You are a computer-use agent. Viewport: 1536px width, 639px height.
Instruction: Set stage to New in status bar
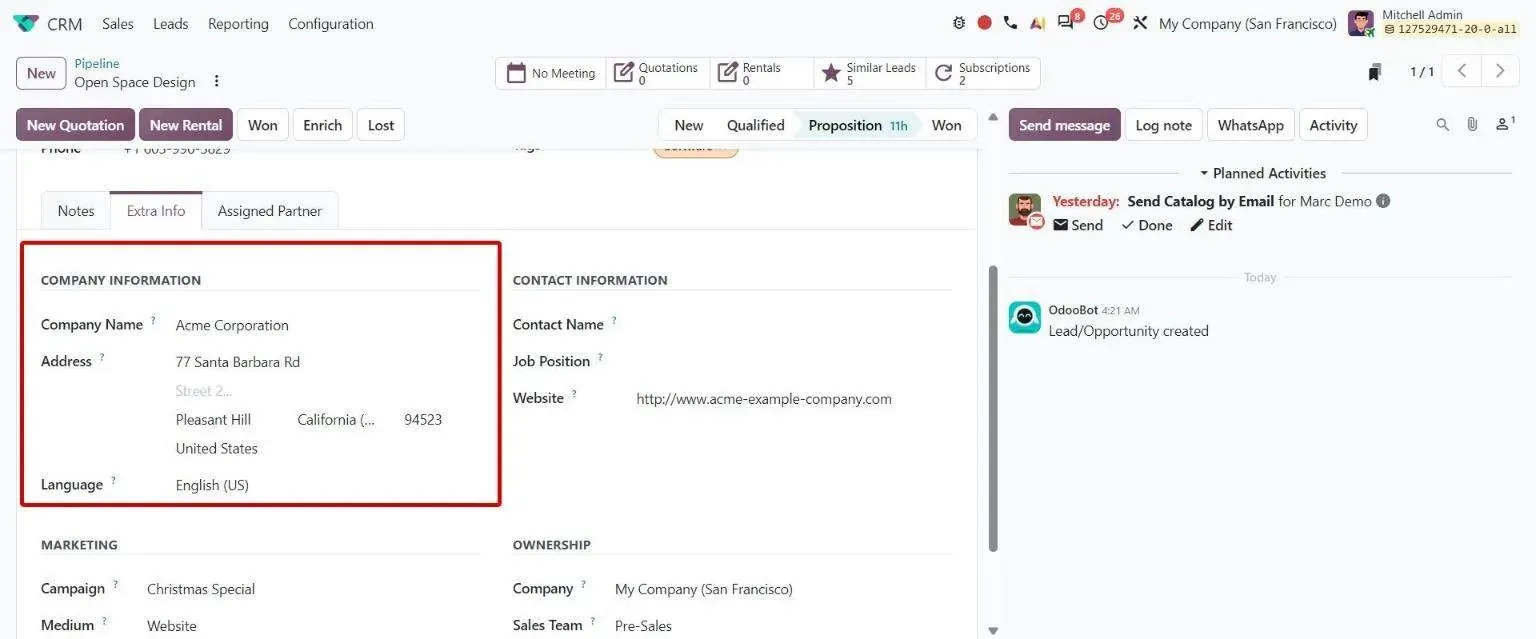pos(688,125)
